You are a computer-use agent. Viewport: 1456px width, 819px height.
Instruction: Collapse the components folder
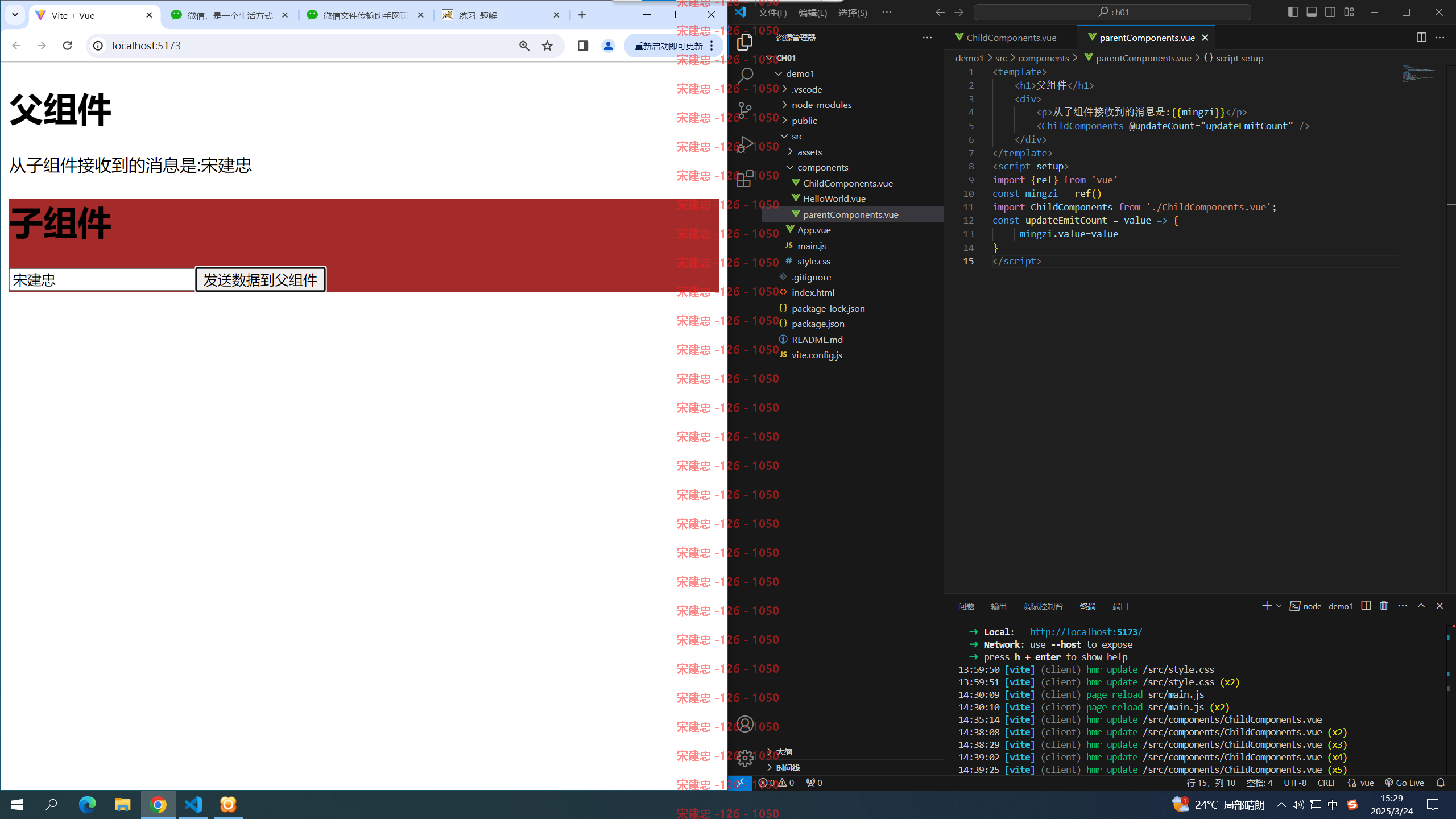[x=791, y=167]
